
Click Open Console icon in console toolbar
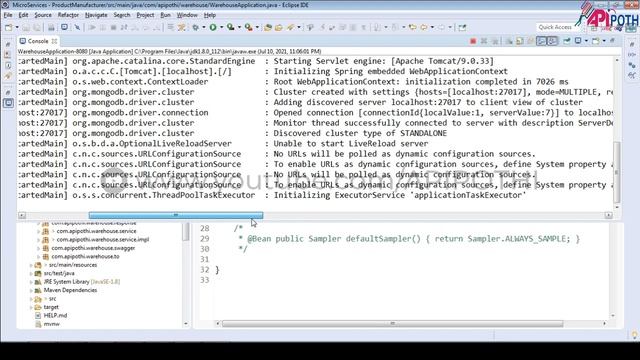coord(596,41)
